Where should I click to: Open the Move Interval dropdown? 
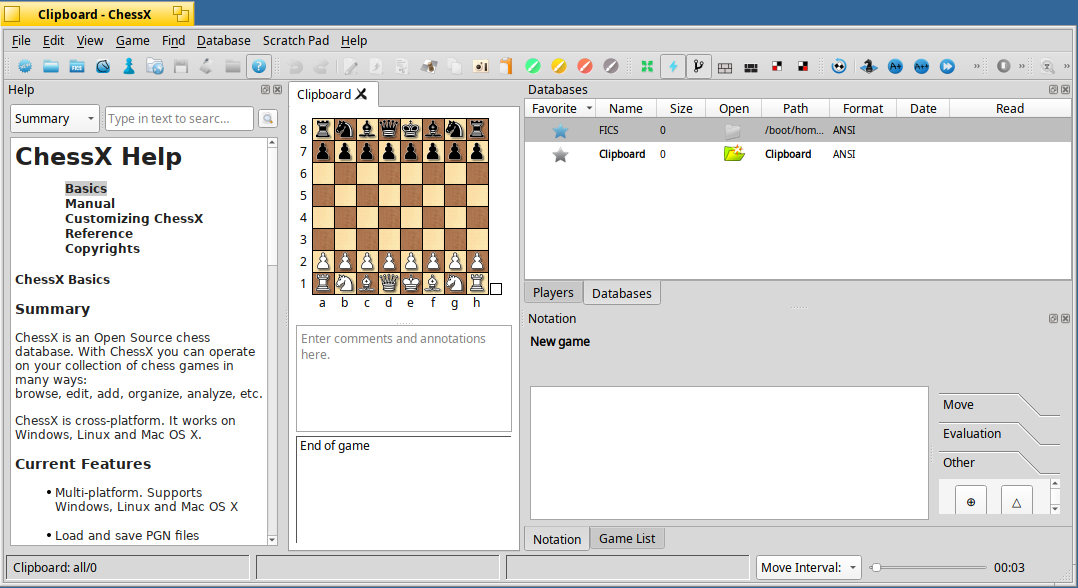pos(808,567)
